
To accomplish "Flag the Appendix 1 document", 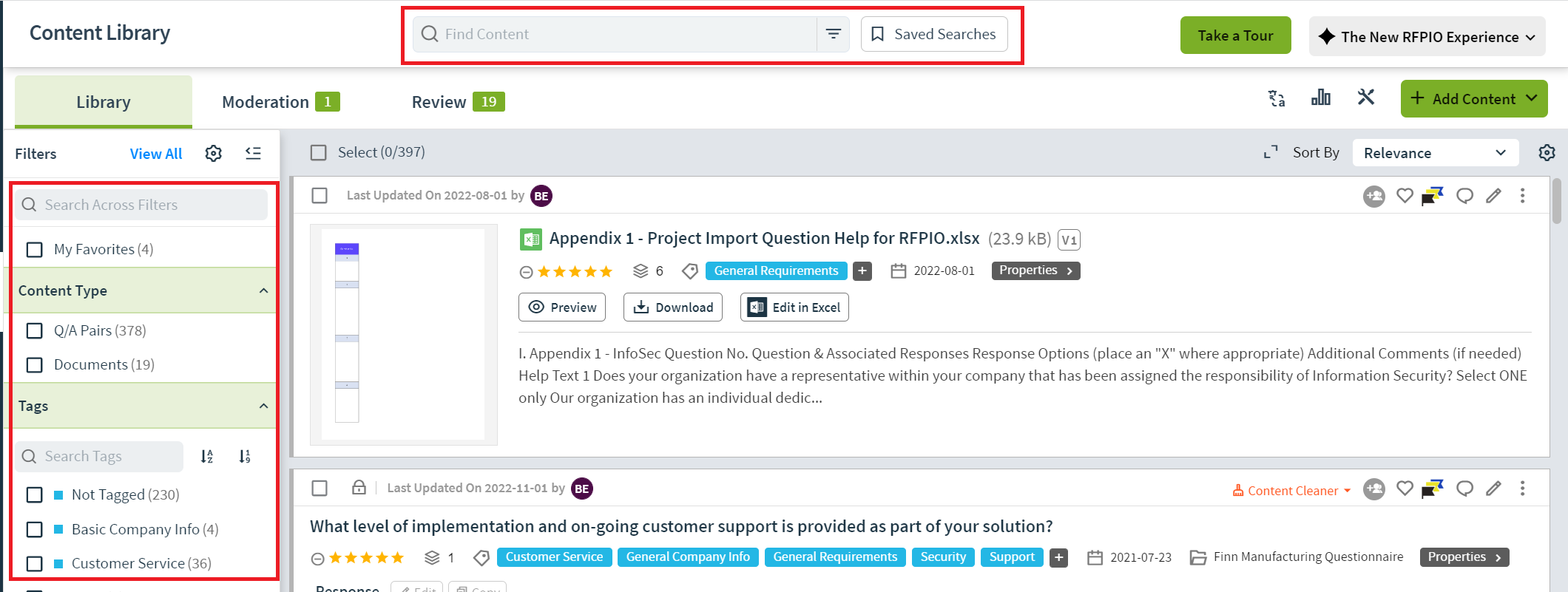I will pos(1433,196).
